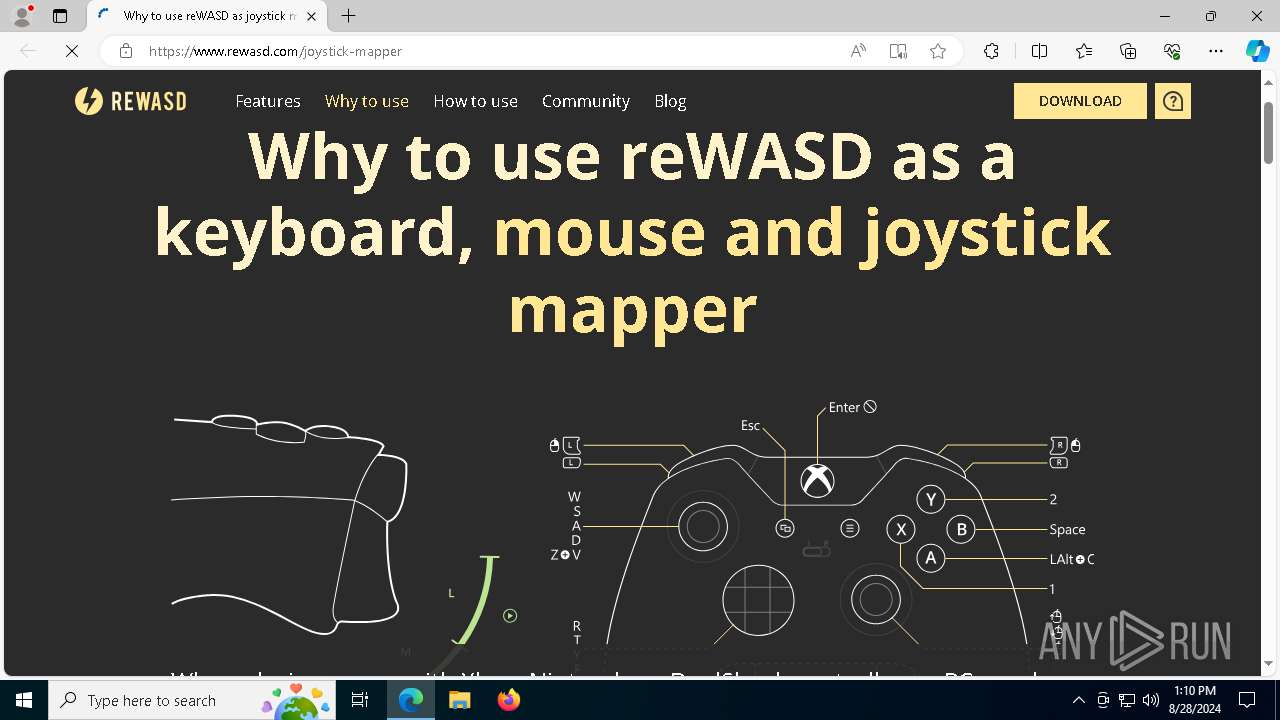
Task: Click Microsoft Edge taskbar icon
Action: coord(411,700)
